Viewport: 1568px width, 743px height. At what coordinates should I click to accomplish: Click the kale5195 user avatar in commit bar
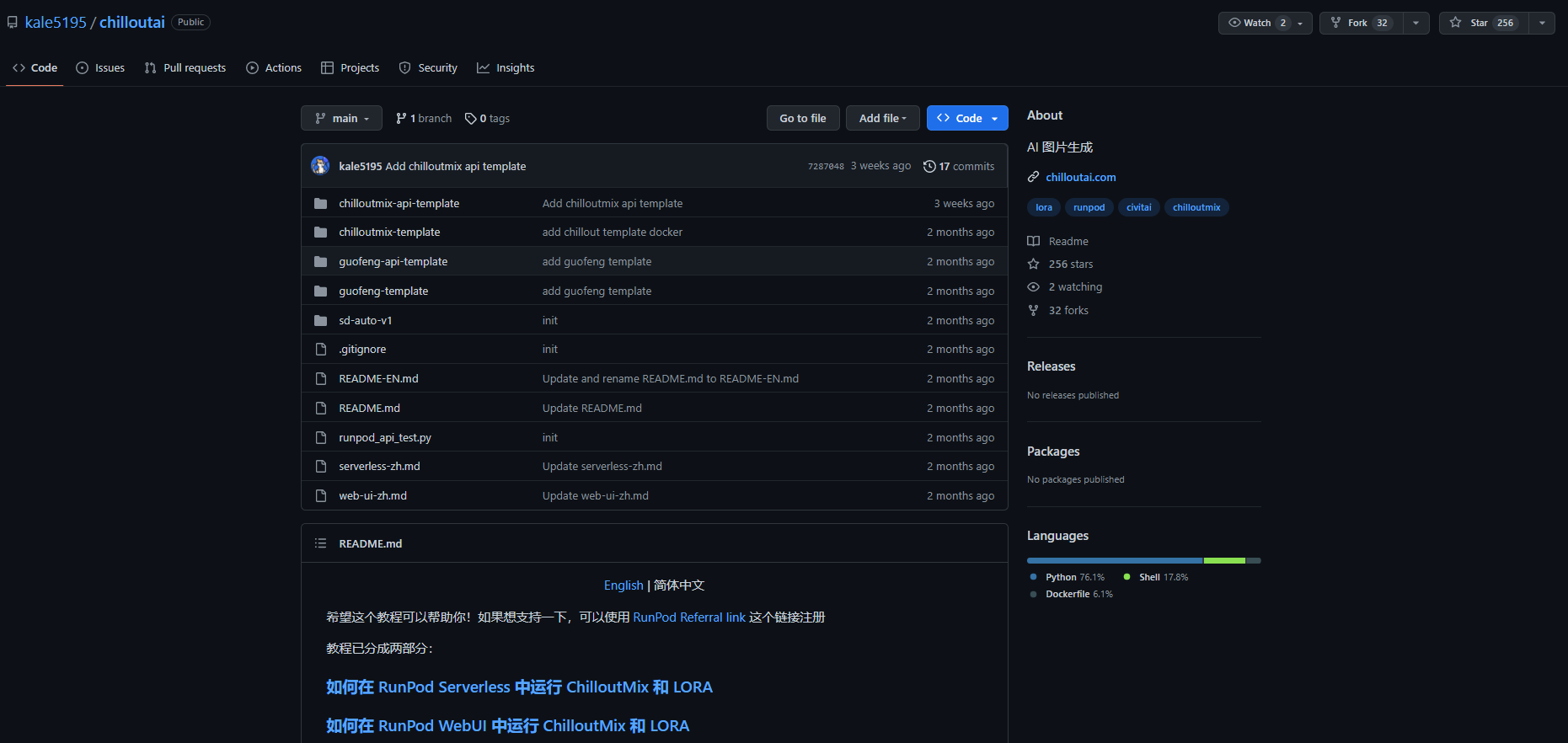[x=320, y=166]
